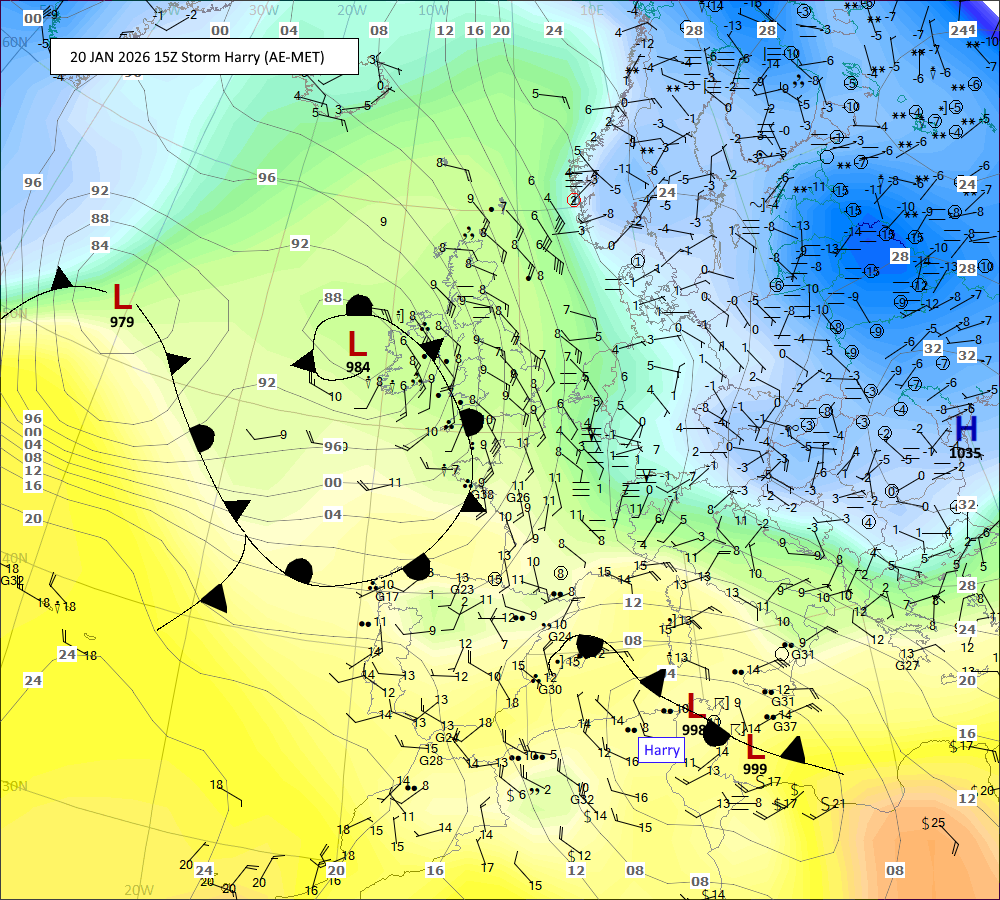Click the 60N latitude label
The image size is (1000, 900).
click(14, 42)
